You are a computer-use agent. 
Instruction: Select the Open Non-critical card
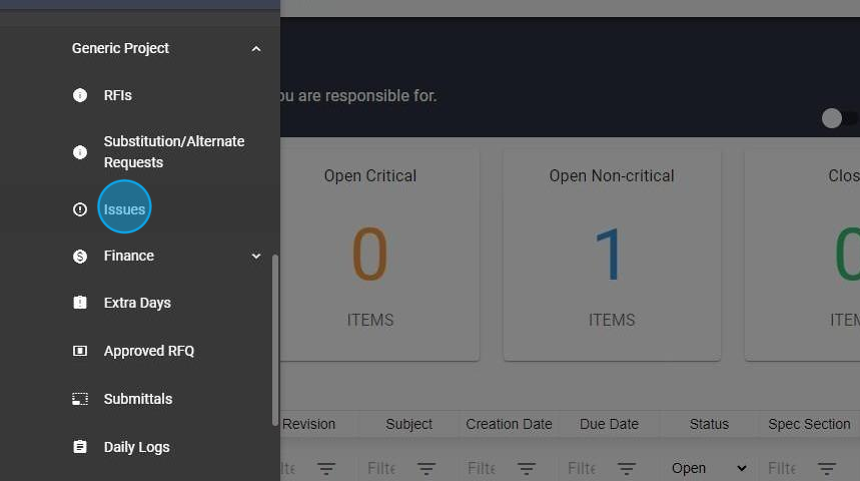pyautogui.click(x=612, y=255)
